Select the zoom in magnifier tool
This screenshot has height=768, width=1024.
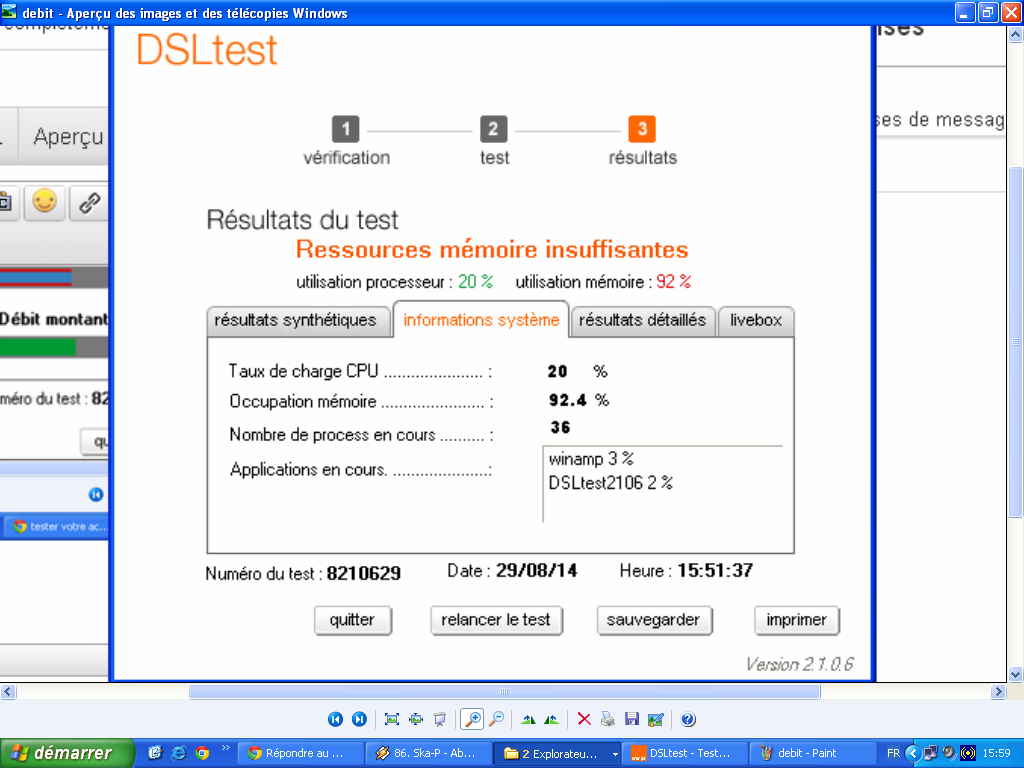point(472,719)
